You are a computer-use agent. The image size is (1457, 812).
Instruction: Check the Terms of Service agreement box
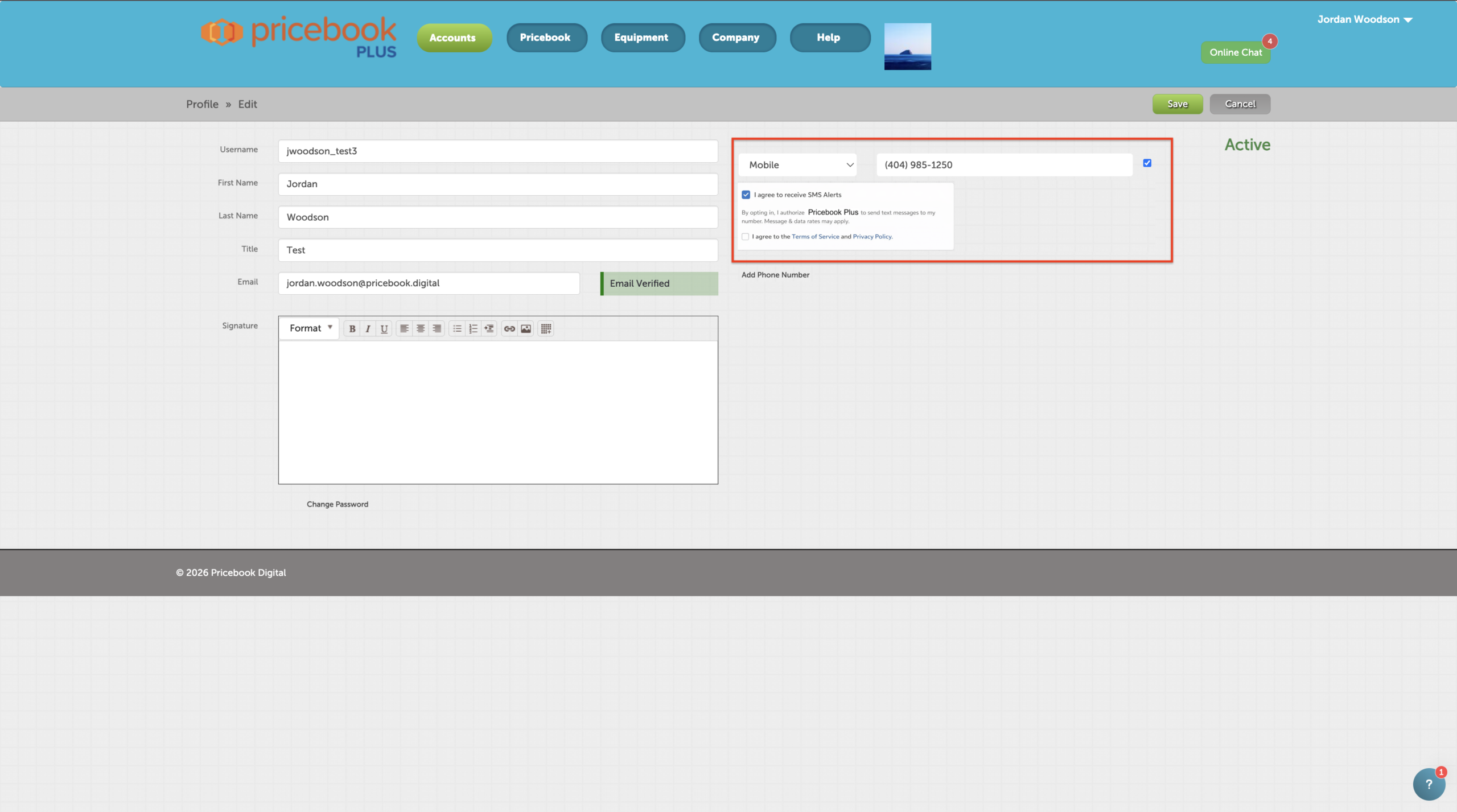pos(745,237)
